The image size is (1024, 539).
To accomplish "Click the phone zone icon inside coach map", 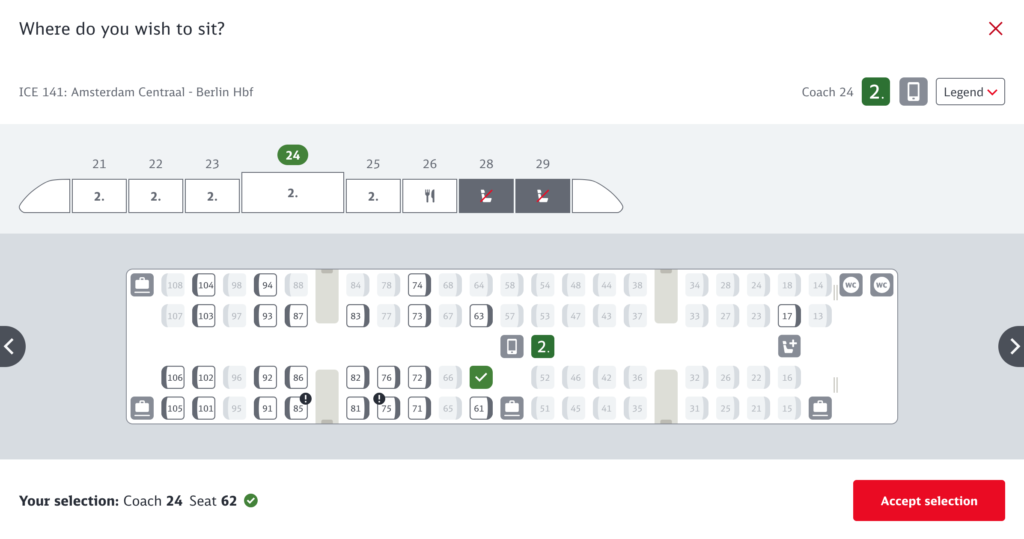I will (512, 346).
